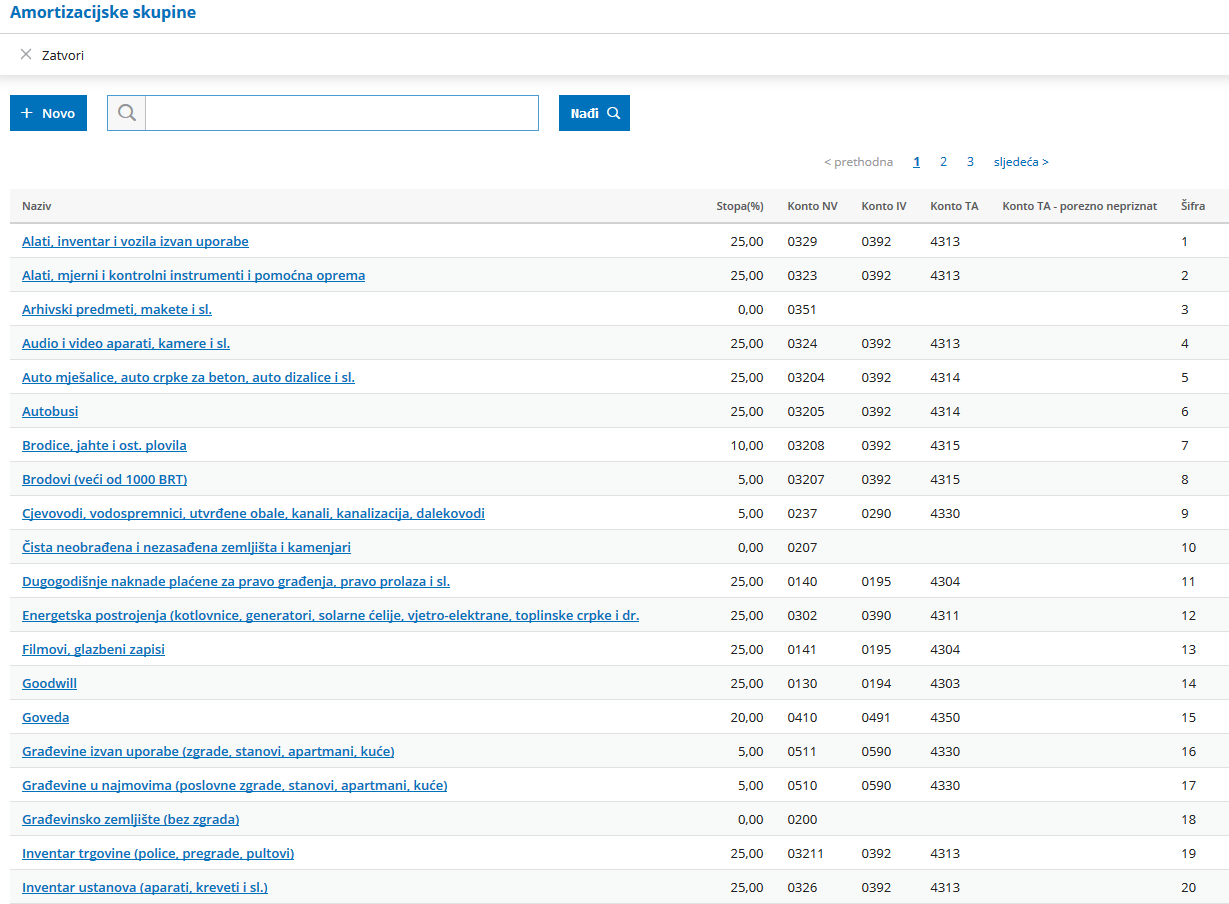
Task: Open Brodovi (veći od 1000 BRT)
Action: pos(104,479)
